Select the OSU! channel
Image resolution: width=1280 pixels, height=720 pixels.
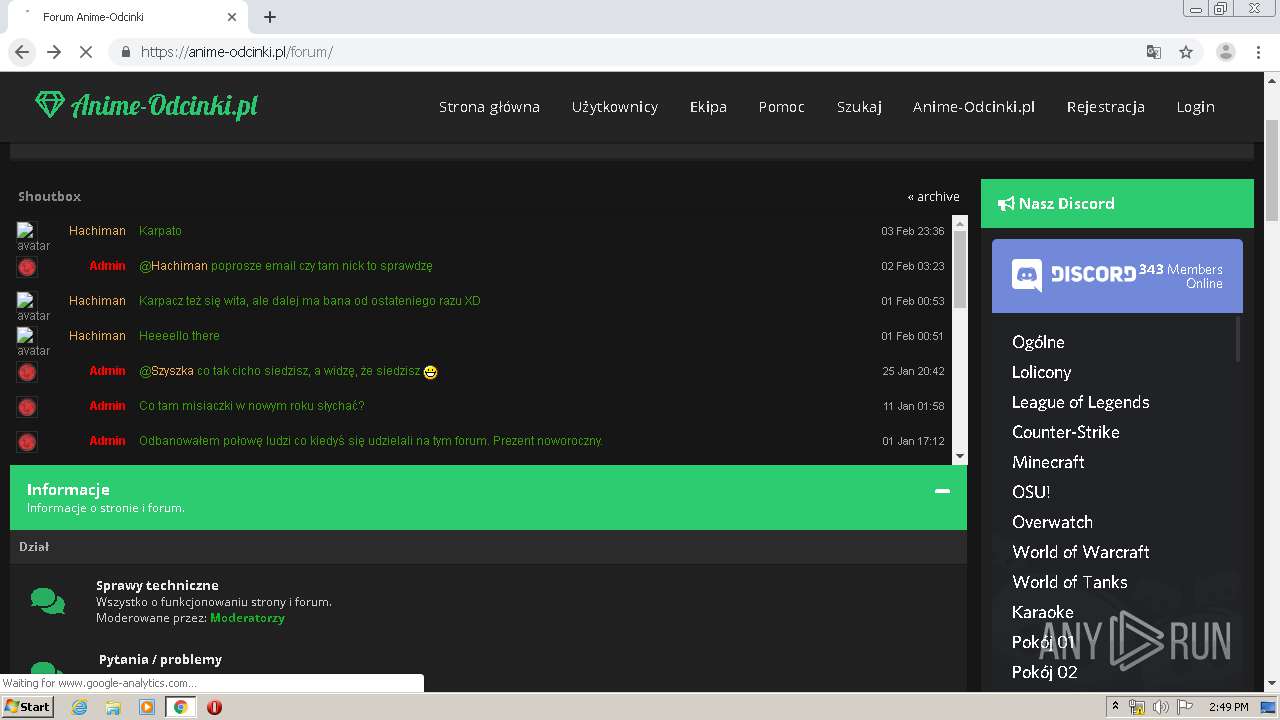click(1030, 492)
